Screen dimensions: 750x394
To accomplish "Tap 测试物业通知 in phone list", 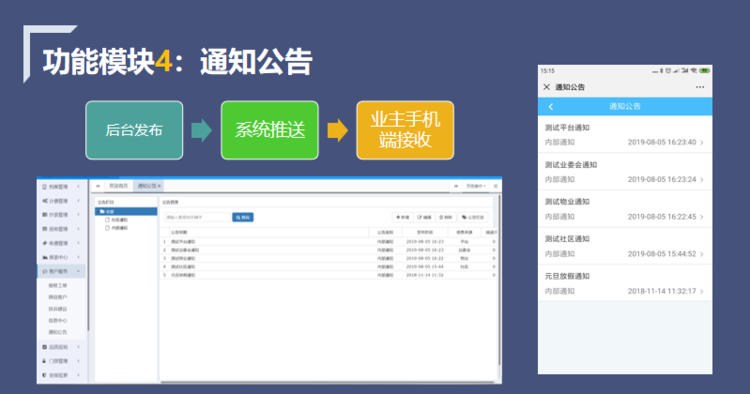I will (625, 209).
